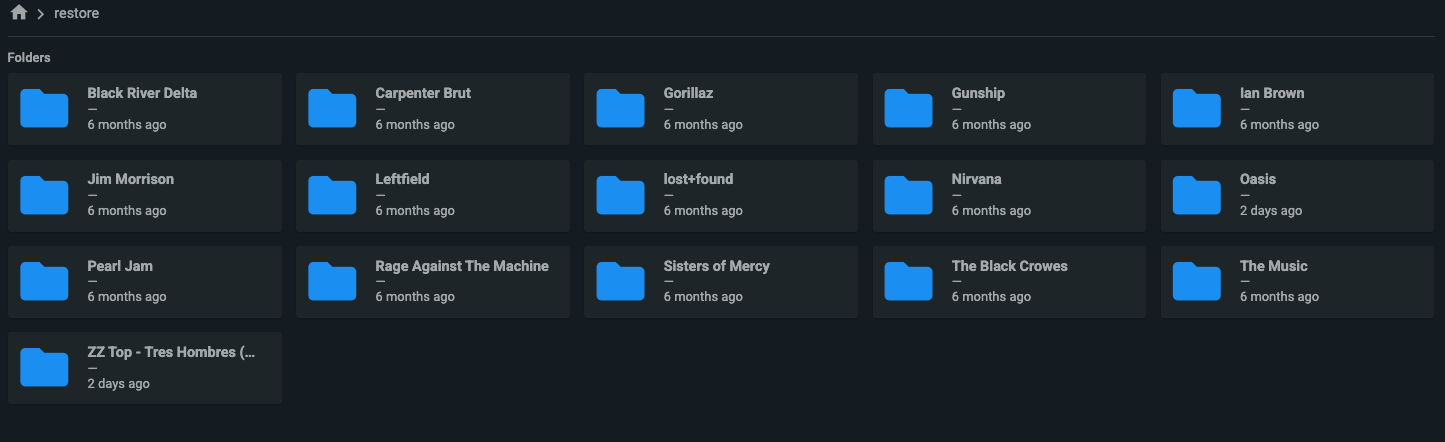Screen dimensions: 1445x442
Task: Click the Pearl Jam folder name
Action: click(120, 266)
